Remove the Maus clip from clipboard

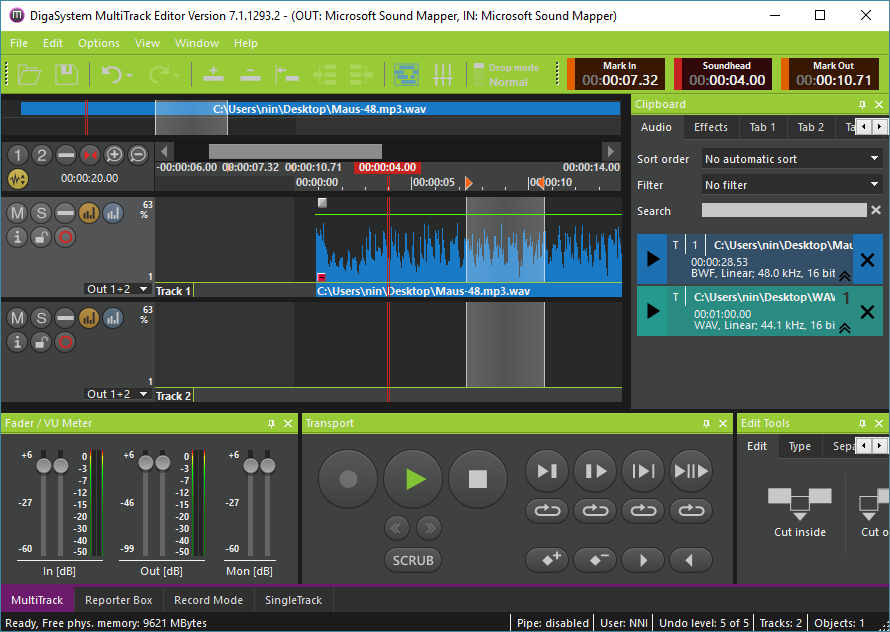867,259
